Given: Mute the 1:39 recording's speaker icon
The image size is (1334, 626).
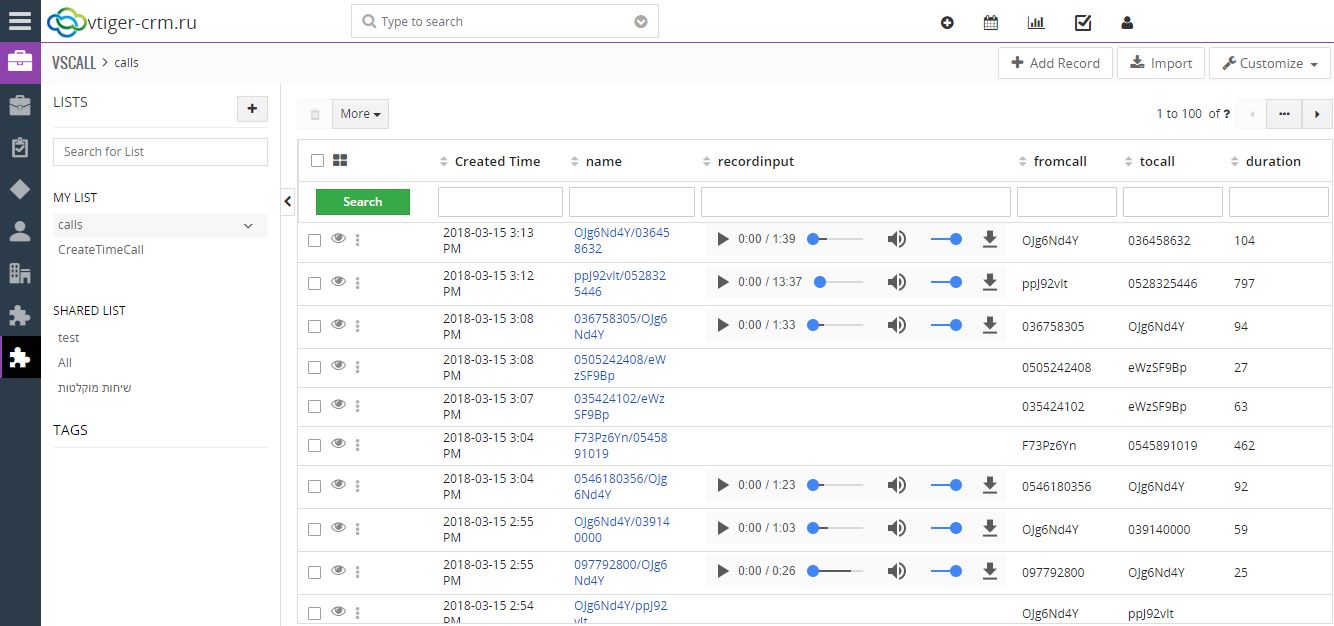Looking at the screenshot, I should [x=897, y=239].
